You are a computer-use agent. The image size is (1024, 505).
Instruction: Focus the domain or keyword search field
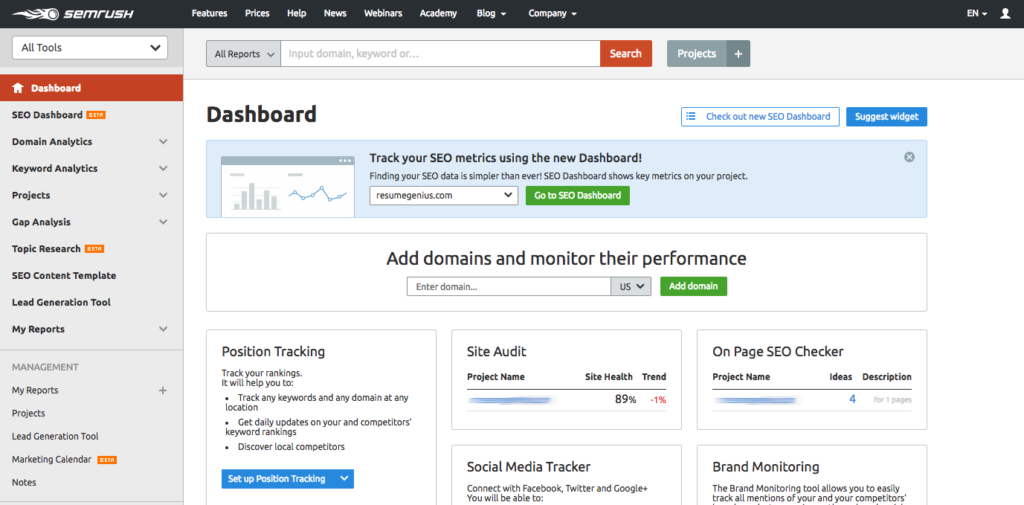coord(440,54)
